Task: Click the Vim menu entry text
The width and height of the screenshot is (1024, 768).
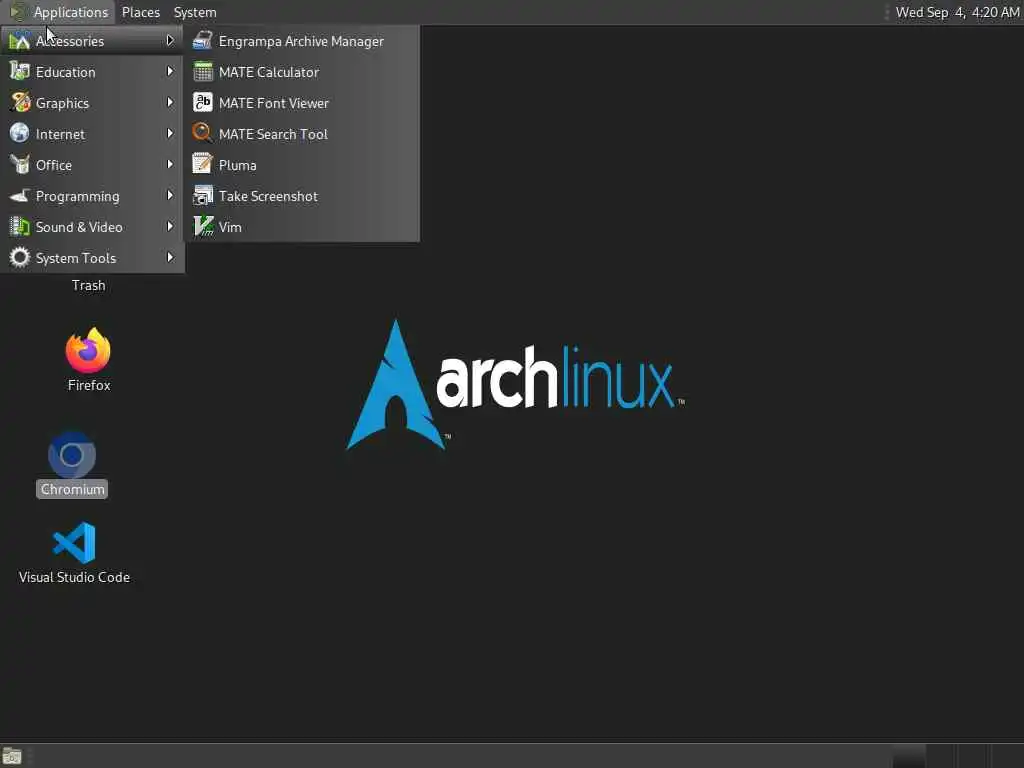Action: coord(231,227)
